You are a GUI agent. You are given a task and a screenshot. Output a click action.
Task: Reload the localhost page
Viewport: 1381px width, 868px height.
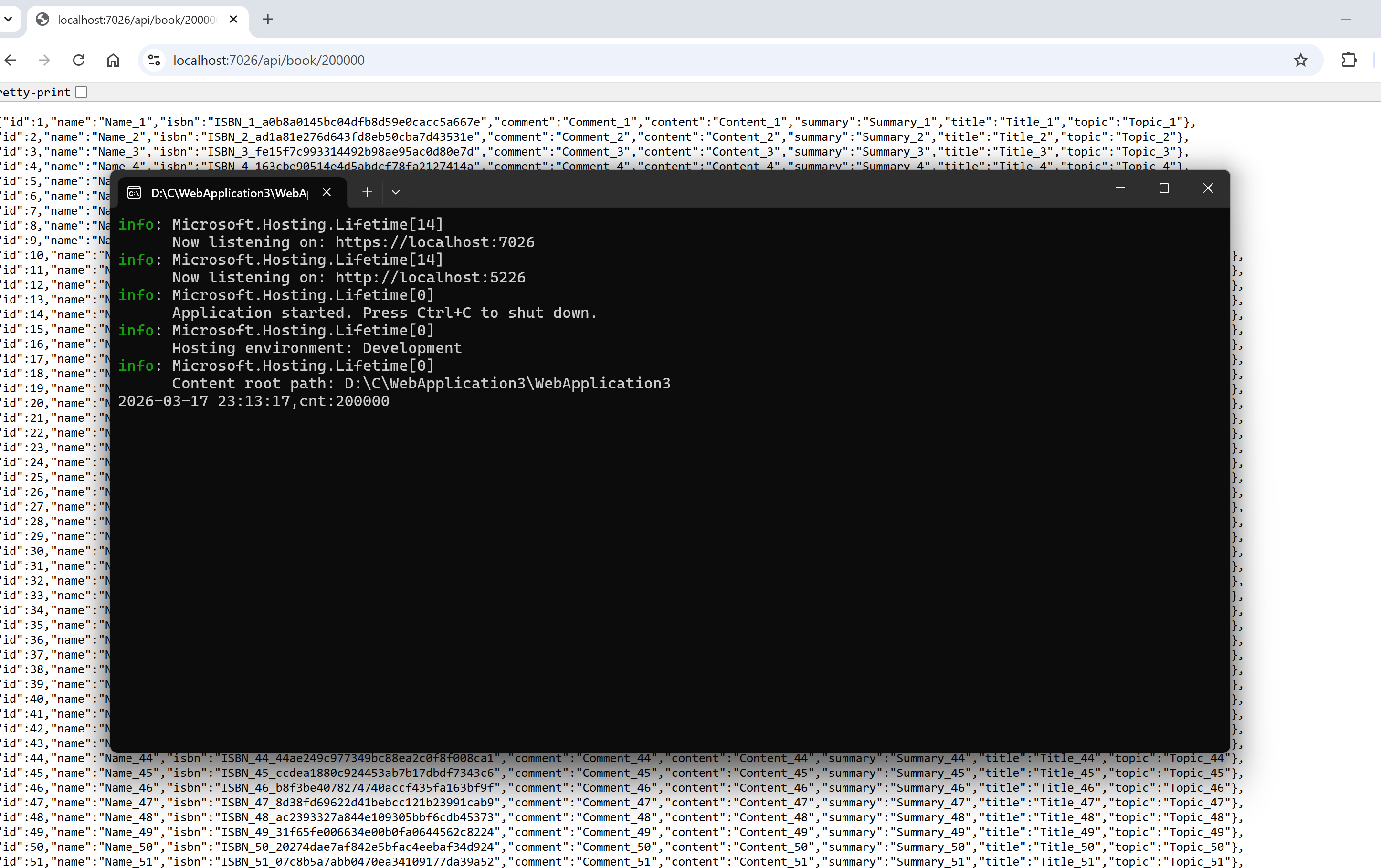79,60
